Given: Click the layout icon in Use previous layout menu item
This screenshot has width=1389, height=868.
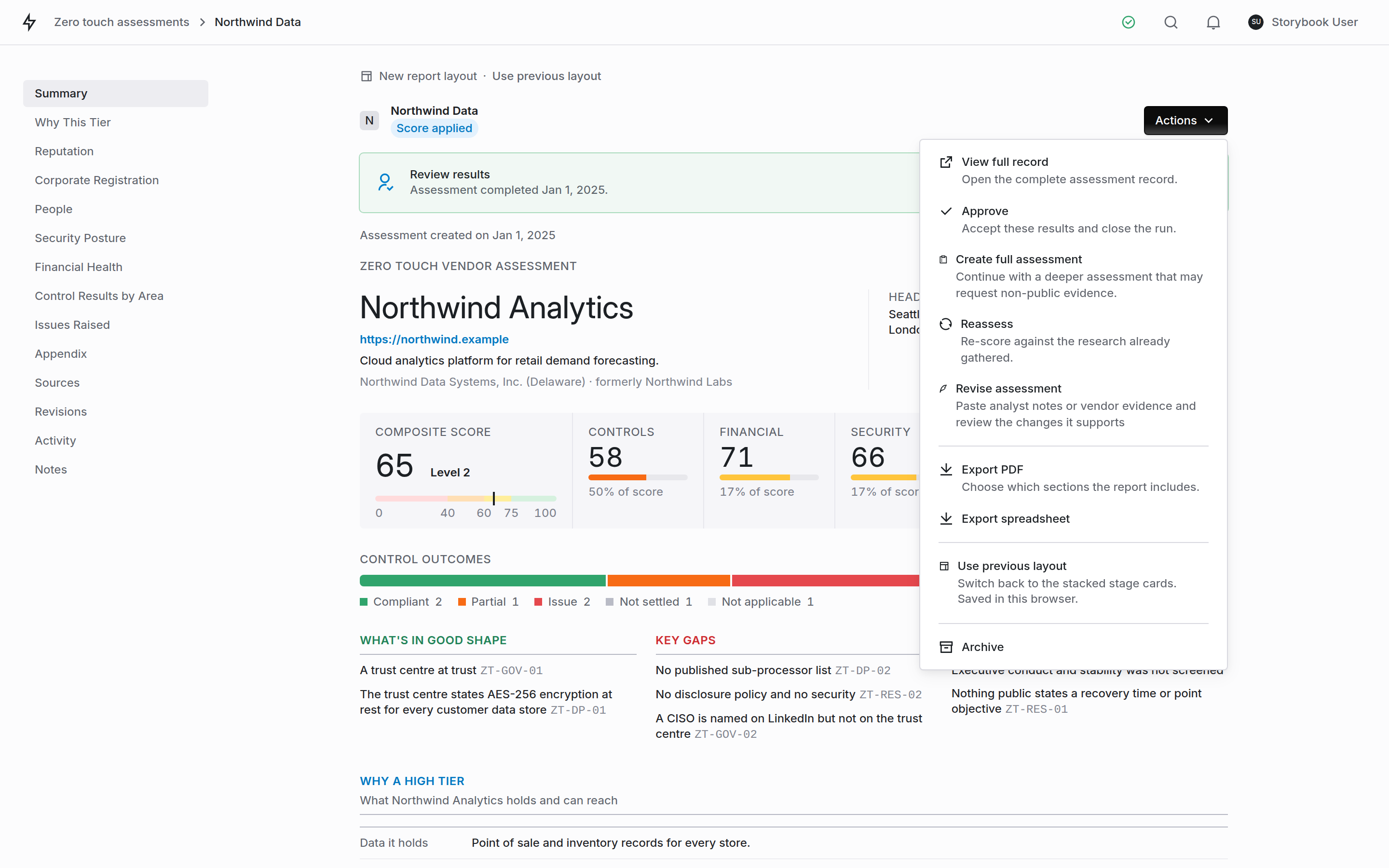Looking at the screenshot, I should (x=944, y=566).
